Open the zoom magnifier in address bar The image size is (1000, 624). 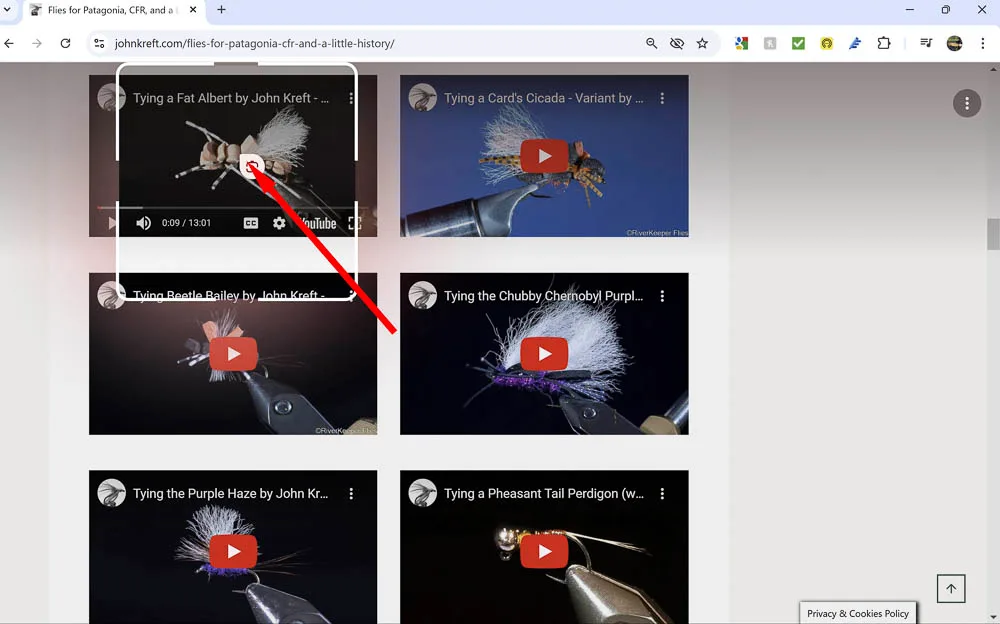651,43
